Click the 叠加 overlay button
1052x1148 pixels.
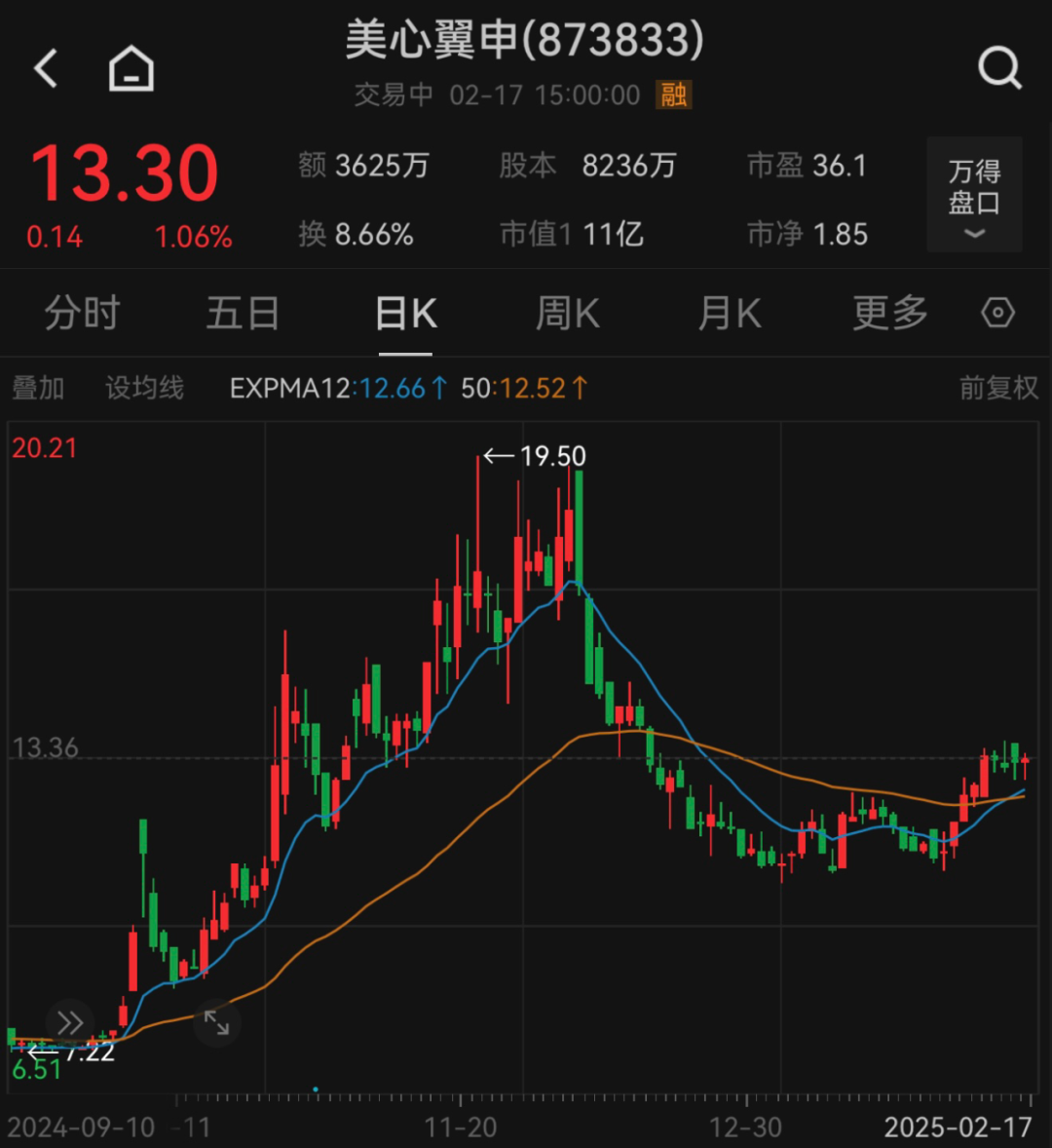pos(39,387)
